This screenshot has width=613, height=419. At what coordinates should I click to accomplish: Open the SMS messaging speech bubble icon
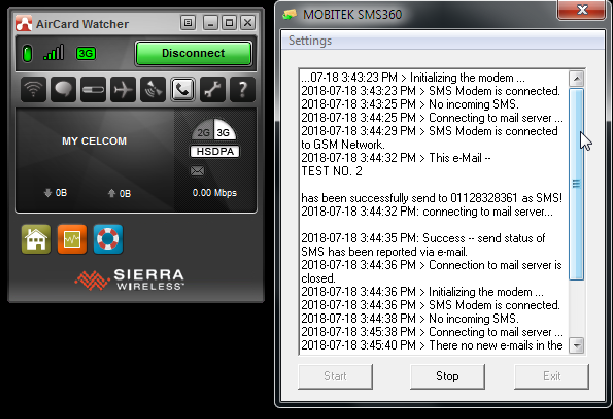[63, 90]
